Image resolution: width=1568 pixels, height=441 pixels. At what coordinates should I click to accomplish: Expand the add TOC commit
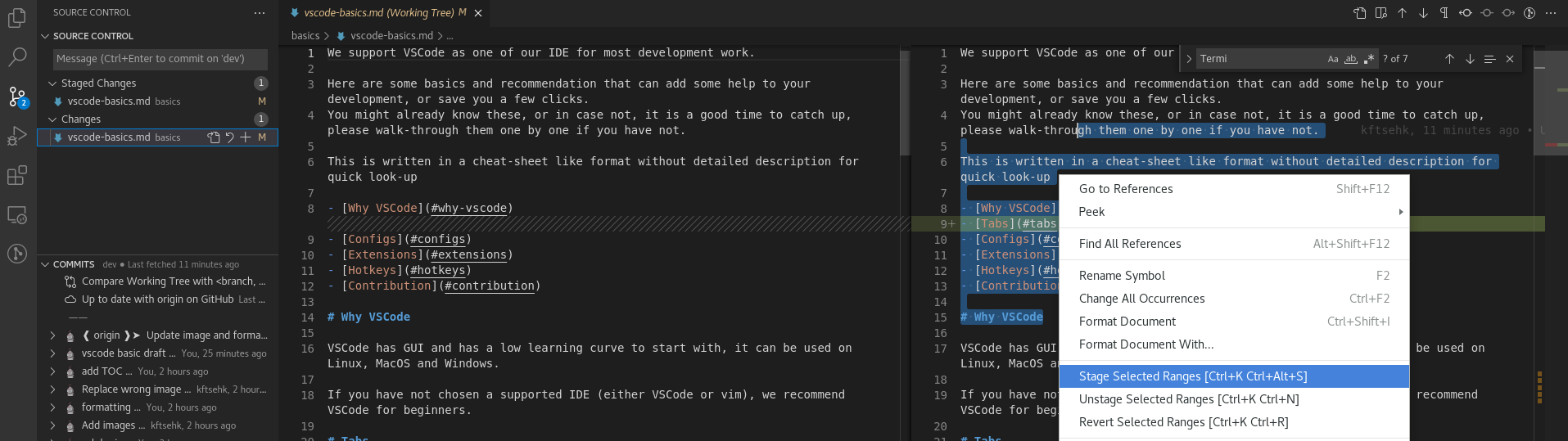53,371
